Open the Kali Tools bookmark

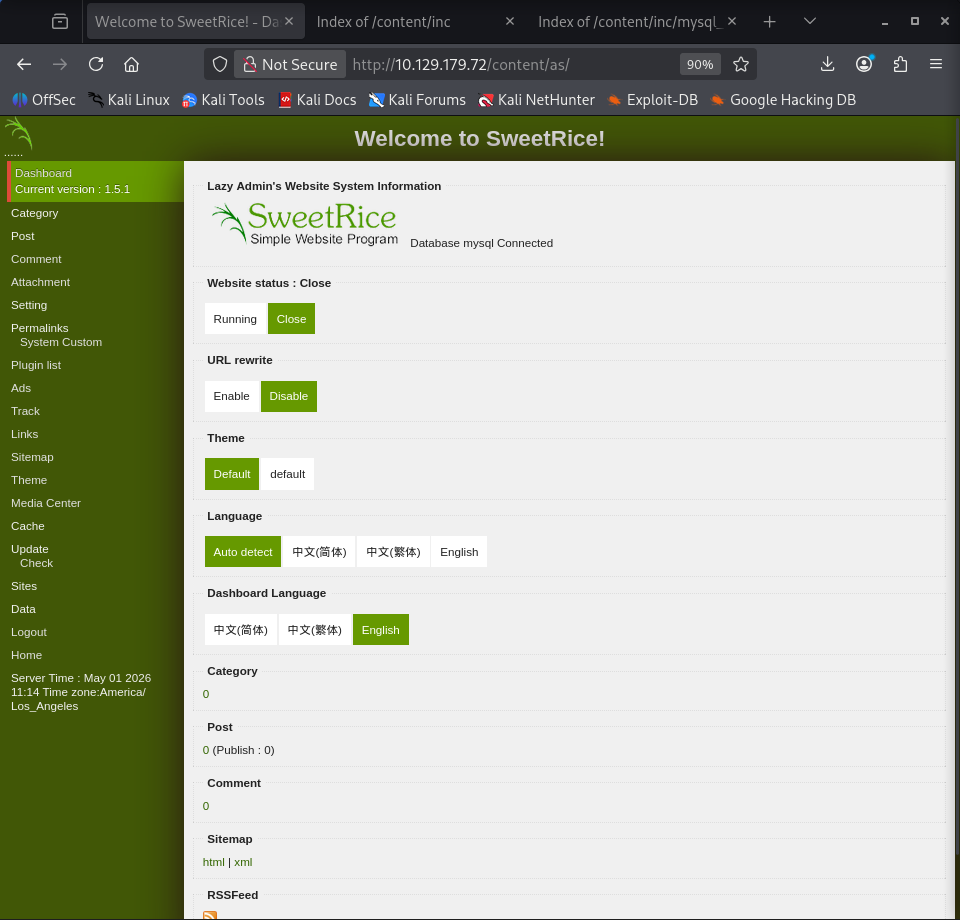tap(223, 100)
